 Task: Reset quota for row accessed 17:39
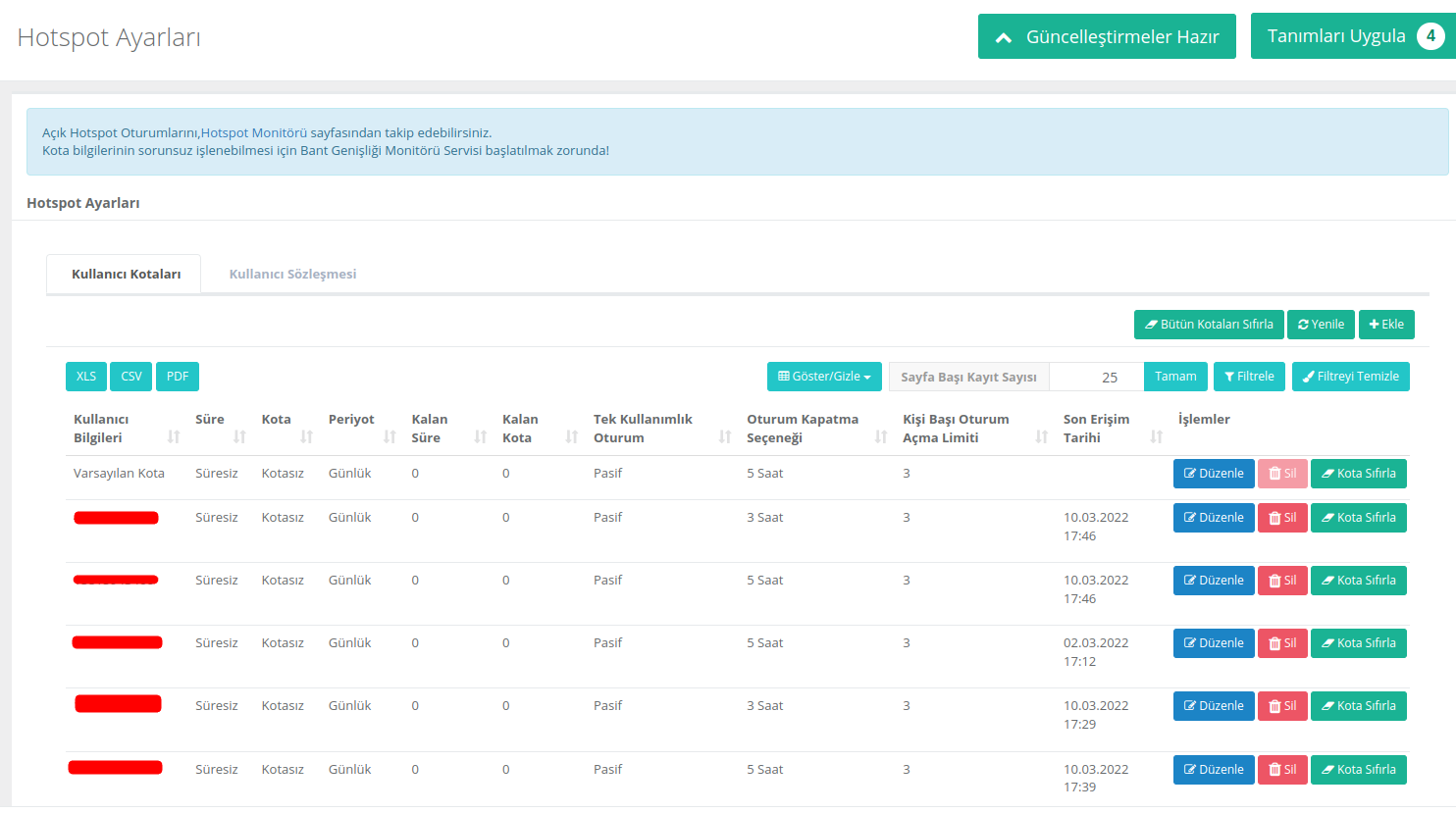pyautogui.click(x=1359, y=770)
